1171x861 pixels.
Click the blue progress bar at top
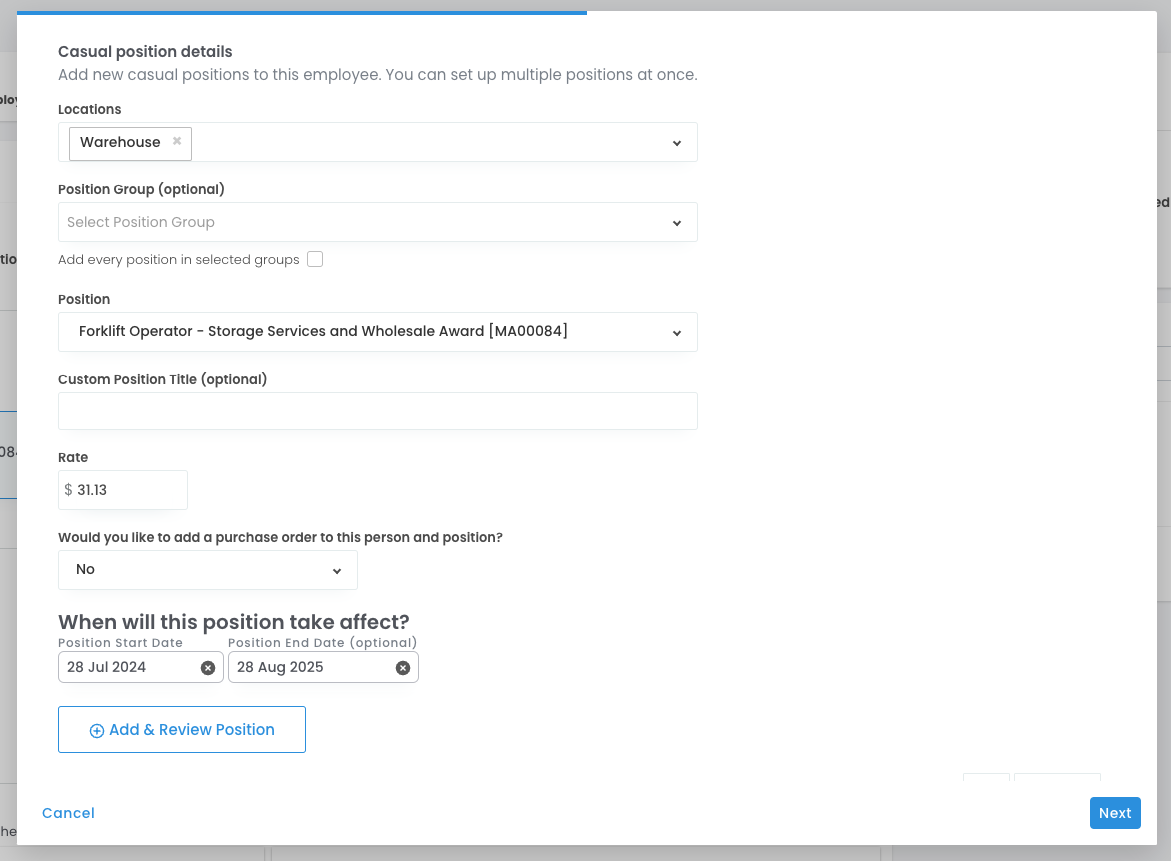click(x=301, y=13)
